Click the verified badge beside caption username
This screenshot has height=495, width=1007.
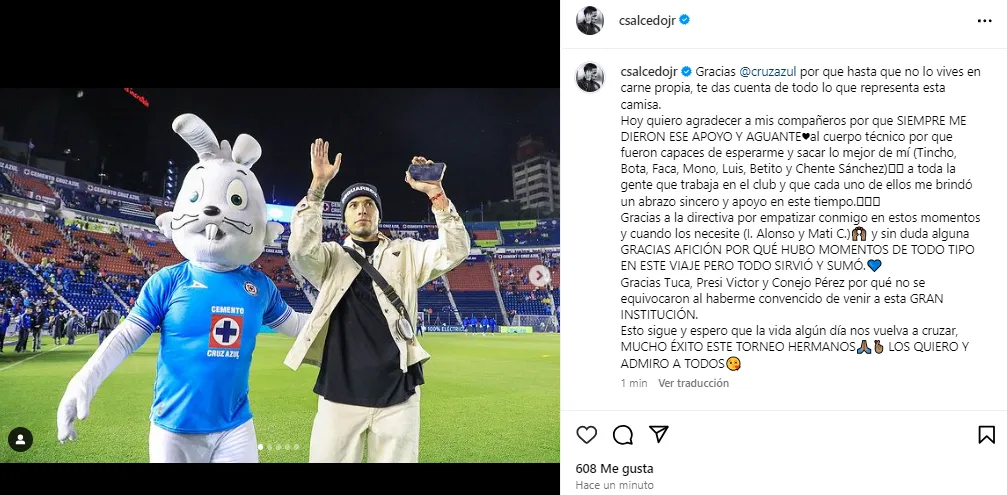tap(686, 71)
